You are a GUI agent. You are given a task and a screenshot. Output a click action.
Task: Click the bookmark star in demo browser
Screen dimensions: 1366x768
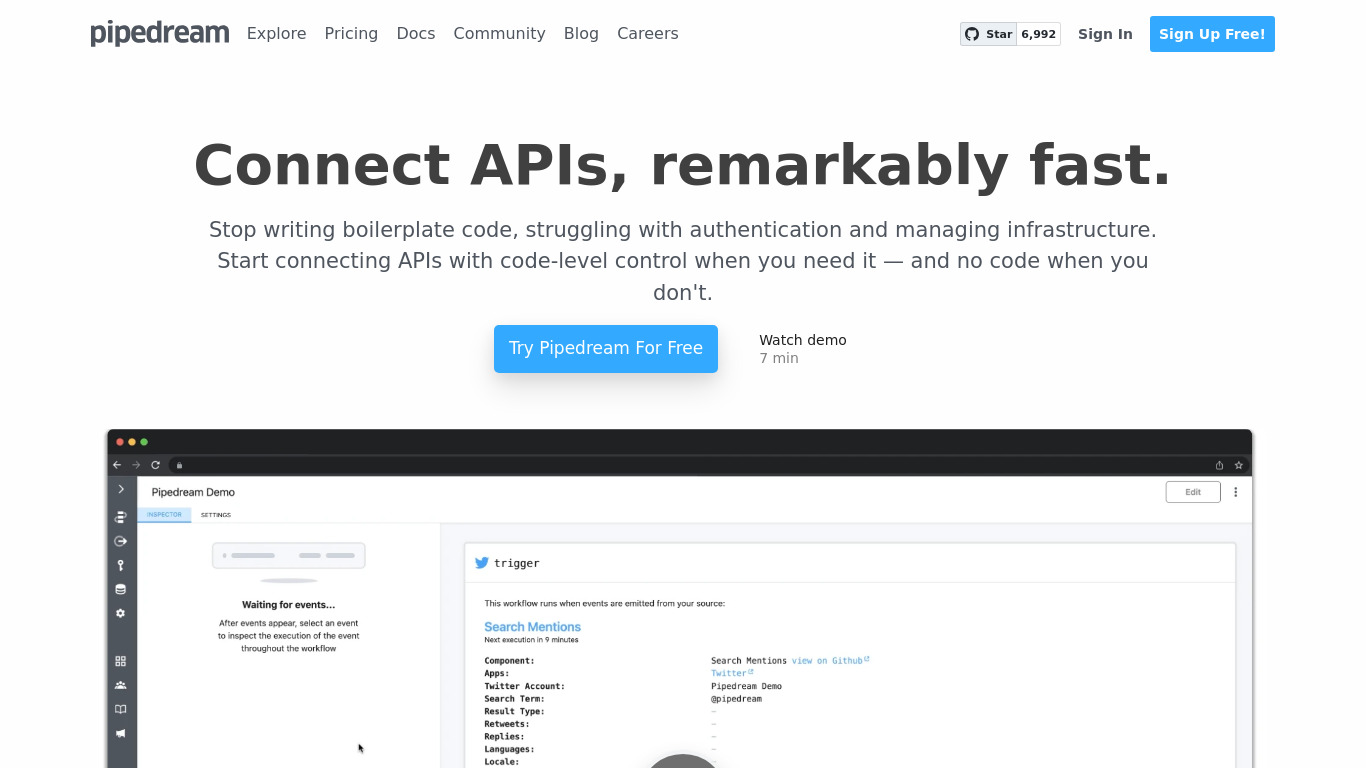pos(1238,465)
